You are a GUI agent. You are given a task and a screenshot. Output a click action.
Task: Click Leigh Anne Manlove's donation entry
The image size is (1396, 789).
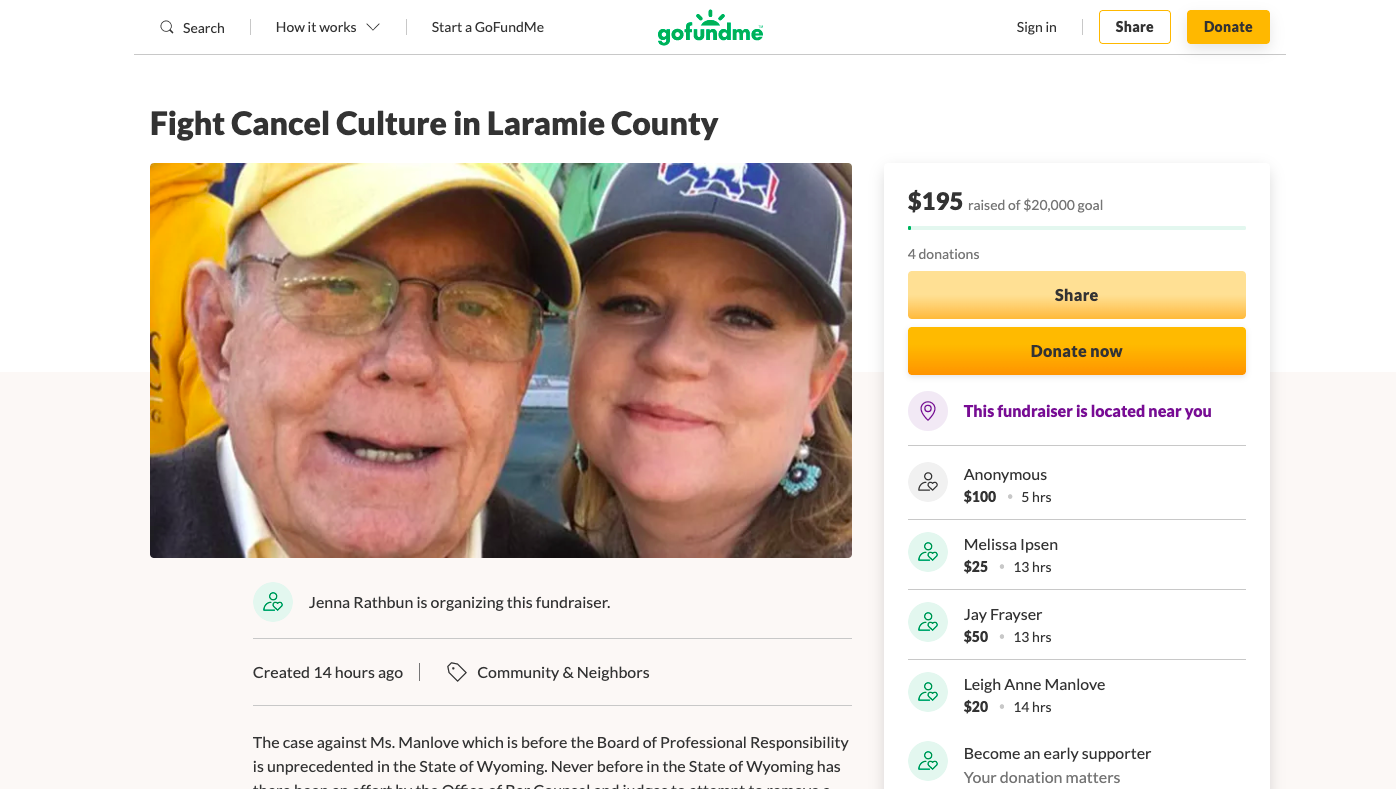1034,694
